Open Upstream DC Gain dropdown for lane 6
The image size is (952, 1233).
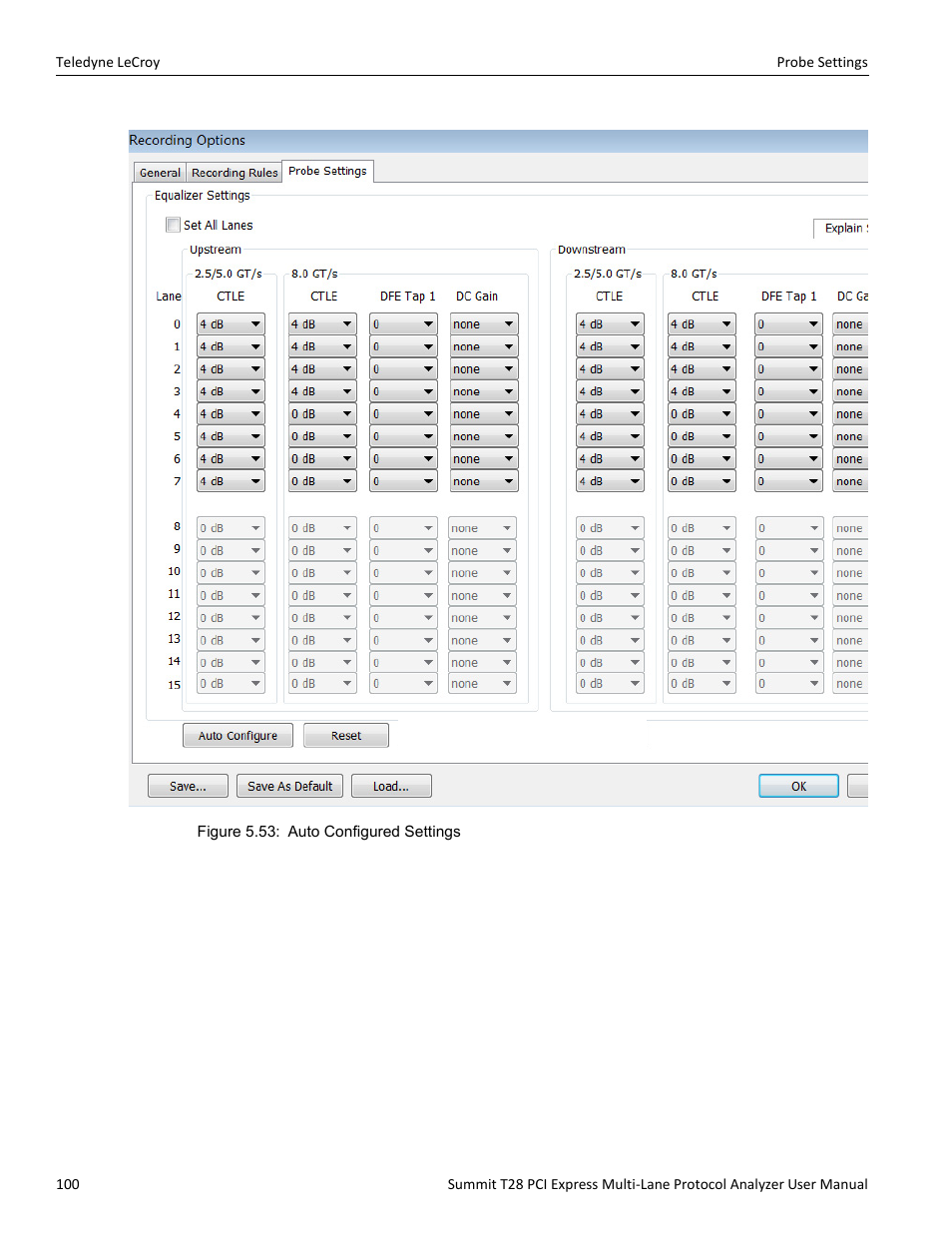[484, 459]
